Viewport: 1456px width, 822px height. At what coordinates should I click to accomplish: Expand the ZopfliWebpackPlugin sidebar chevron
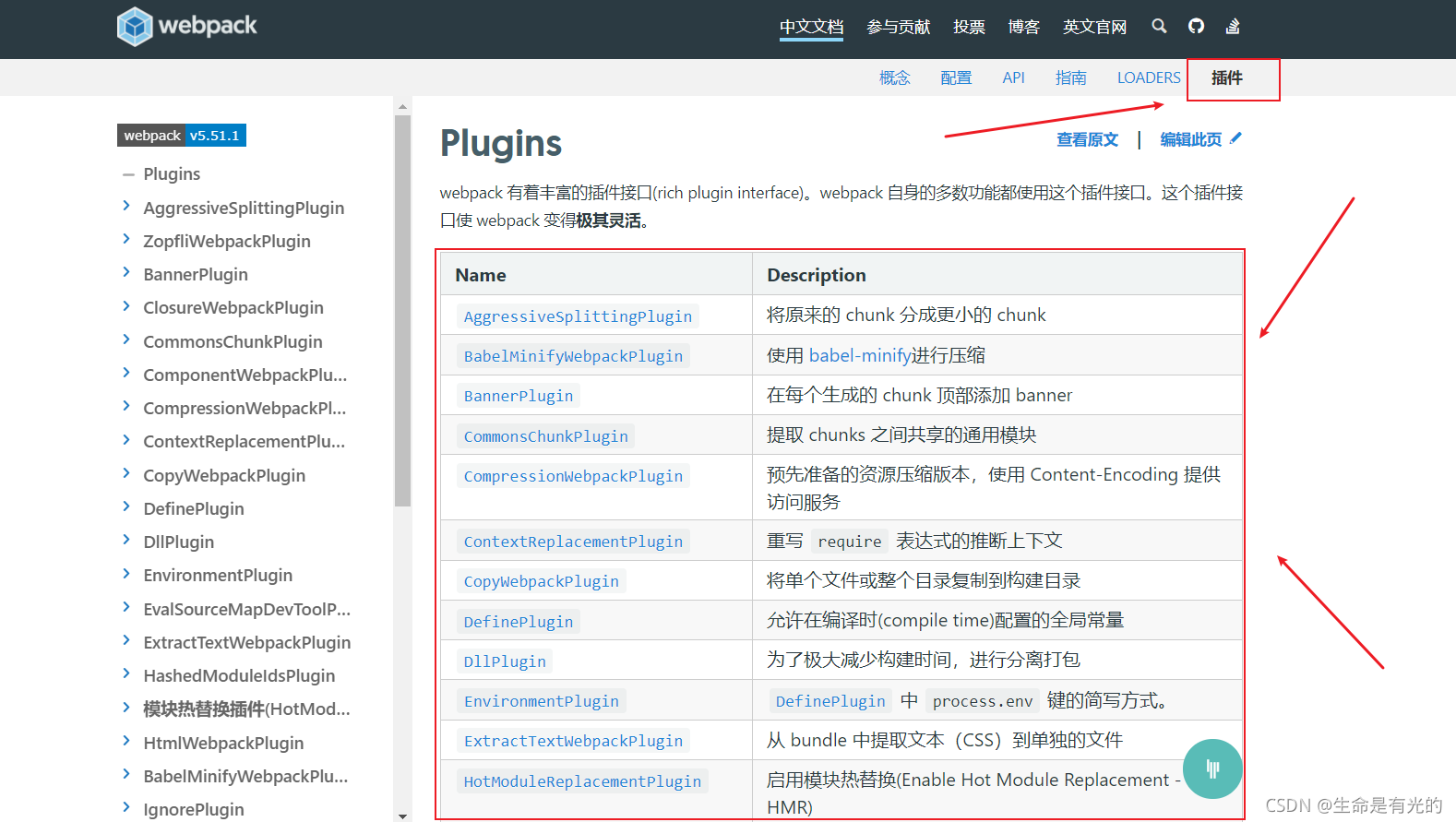click(x=126, y=239)
